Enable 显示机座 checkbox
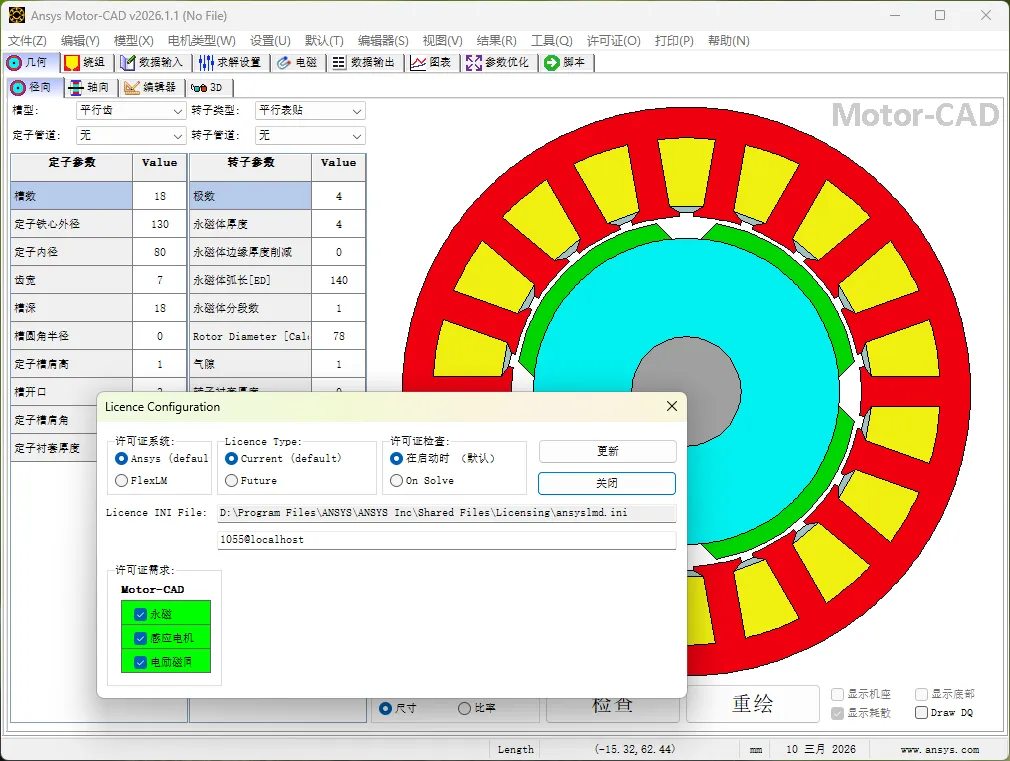Image resolution: width=1010 pixels, height=761 pixels. (x=837, y=694)
